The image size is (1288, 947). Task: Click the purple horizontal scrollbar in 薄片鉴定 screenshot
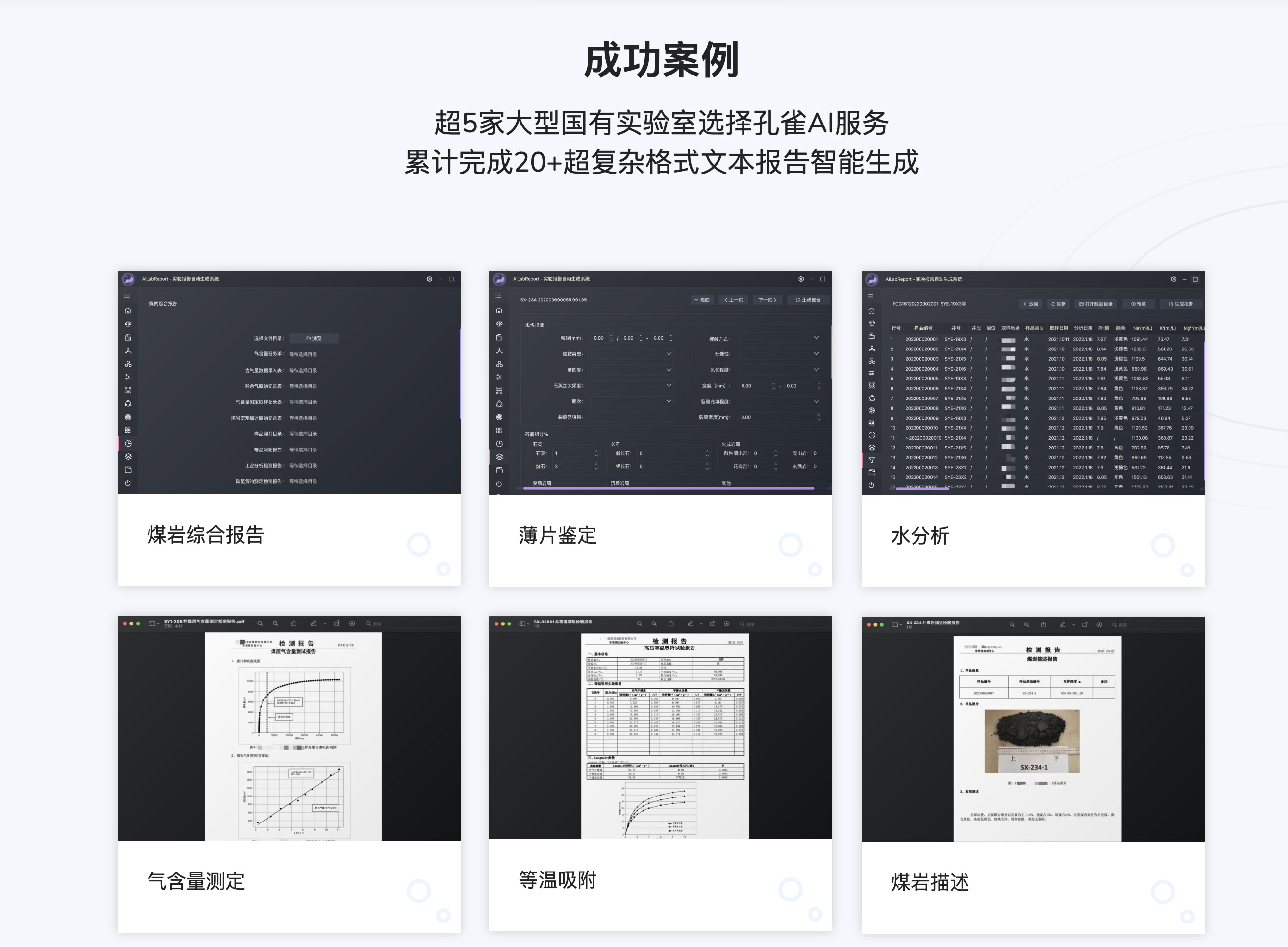[x=669, y=488]
